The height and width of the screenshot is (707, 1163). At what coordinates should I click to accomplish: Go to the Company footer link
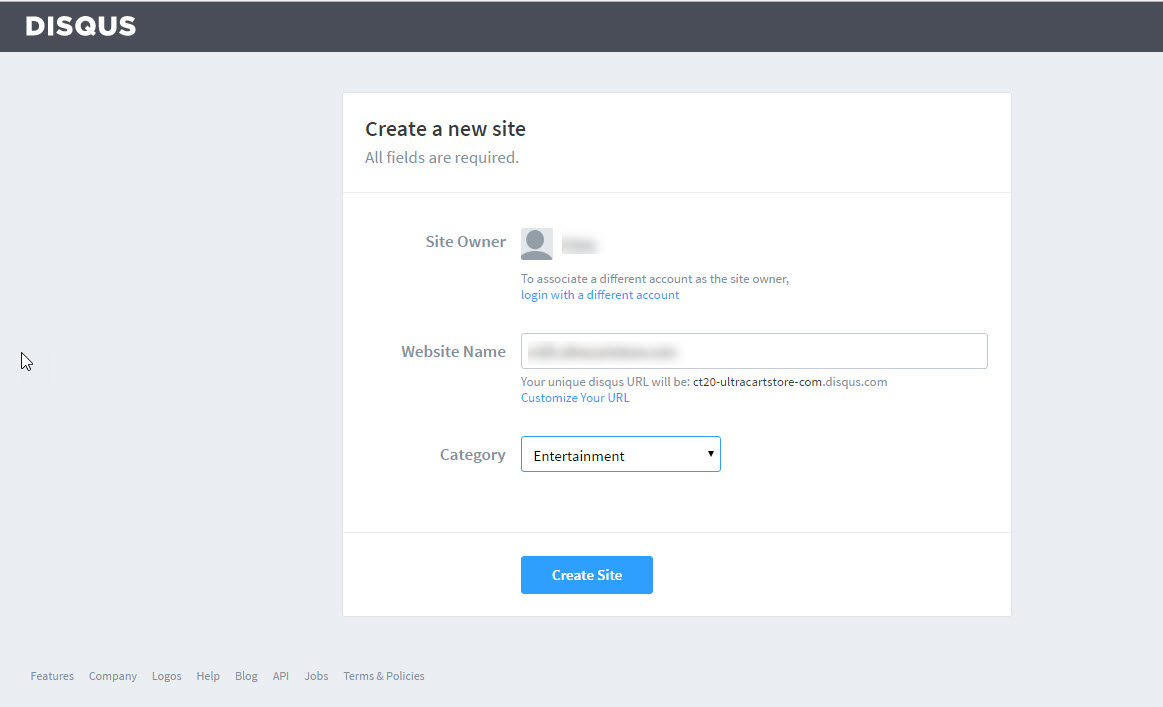113,676
